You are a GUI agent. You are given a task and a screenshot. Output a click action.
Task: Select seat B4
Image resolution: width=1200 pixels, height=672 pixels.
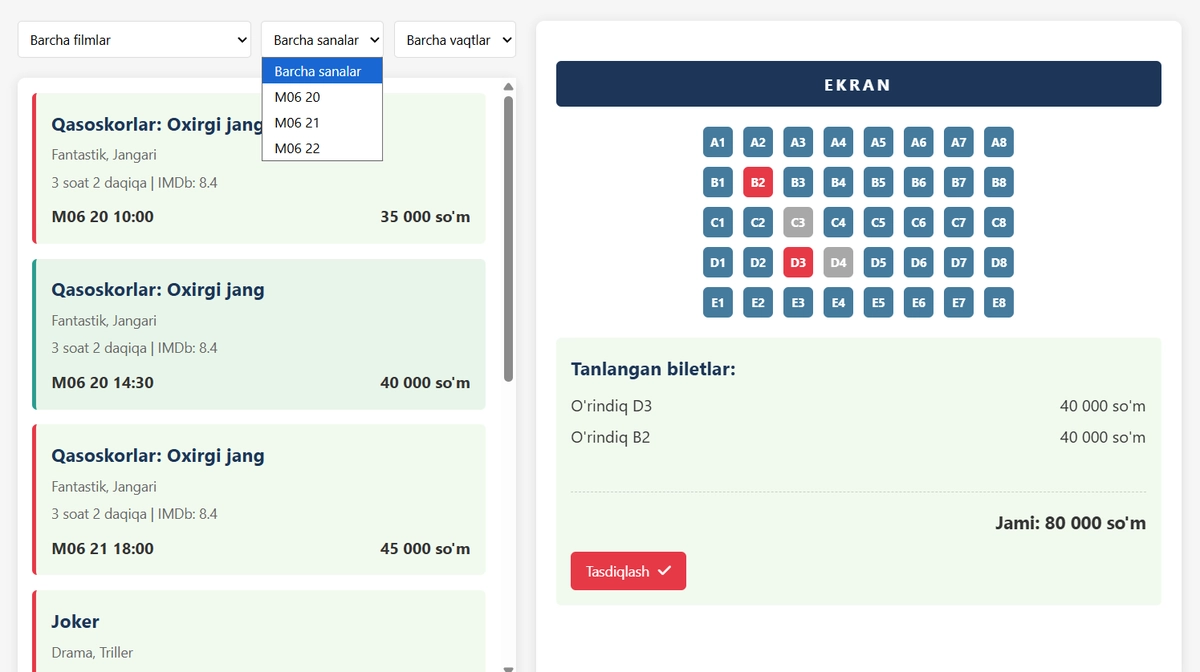coord(838,182)
